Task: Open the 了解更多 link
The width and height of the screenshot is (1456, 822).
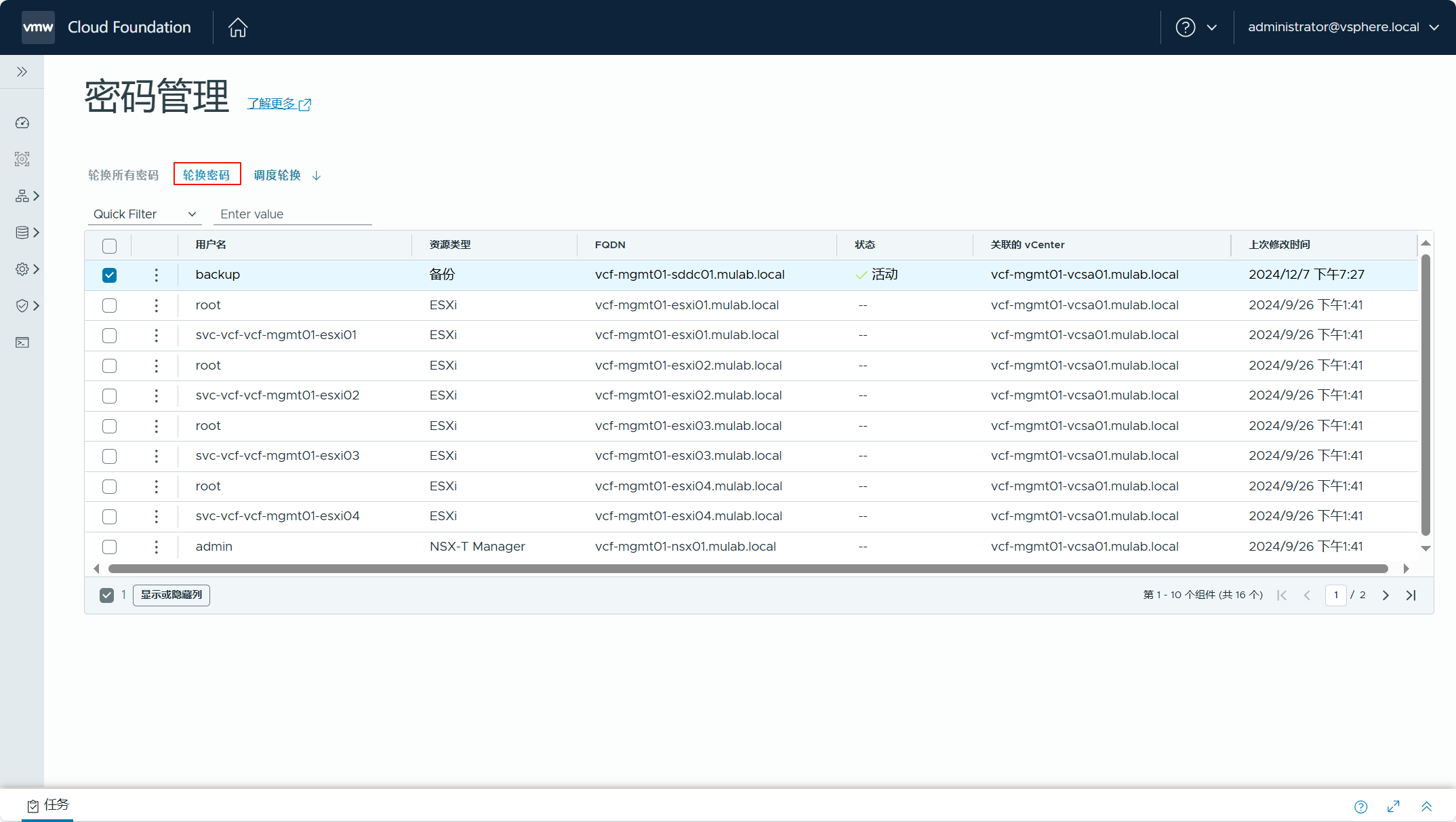Action: pos(271,104)
